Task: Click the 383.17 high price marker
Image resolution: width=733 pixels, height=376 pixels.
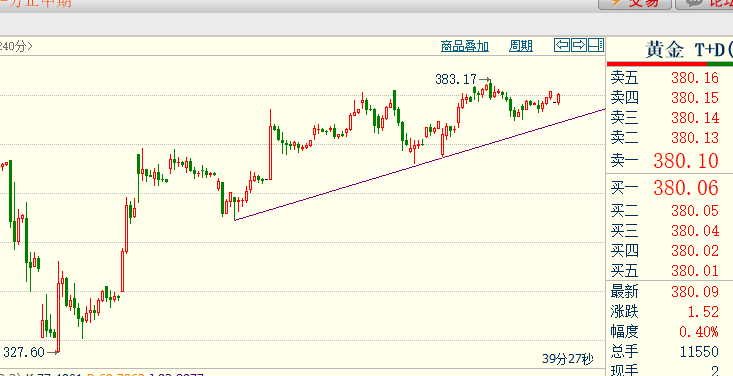Action: point(462,80)
